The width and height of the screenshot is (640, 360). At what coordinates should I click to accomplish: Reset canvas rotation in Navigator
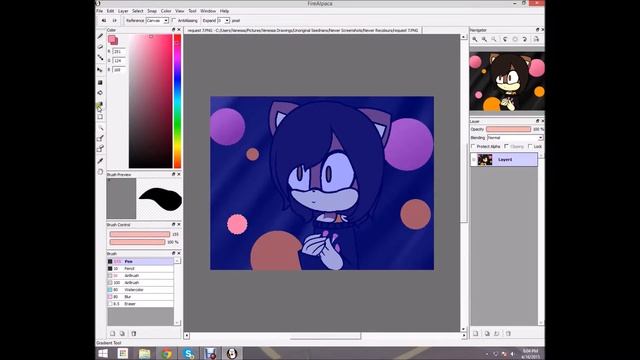[515, 39]
